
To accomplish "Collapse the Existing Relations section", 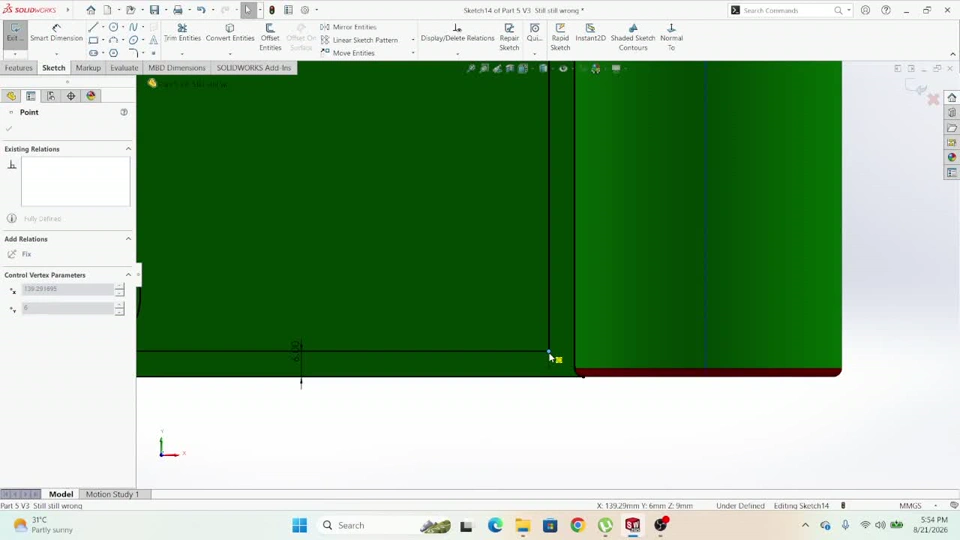I will [x=128, y=149].
